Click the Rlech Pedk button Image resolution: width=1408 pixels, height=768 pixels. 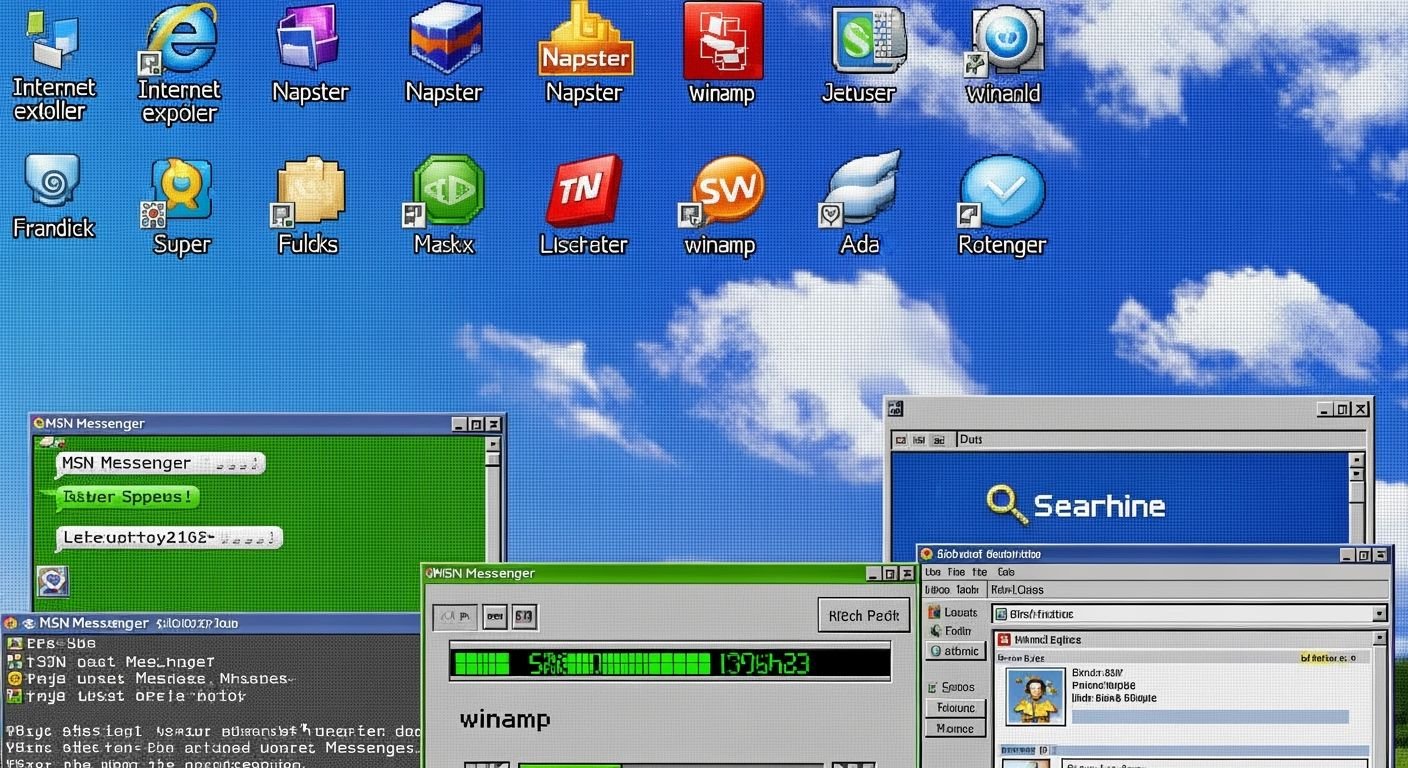tap(864, 615)
